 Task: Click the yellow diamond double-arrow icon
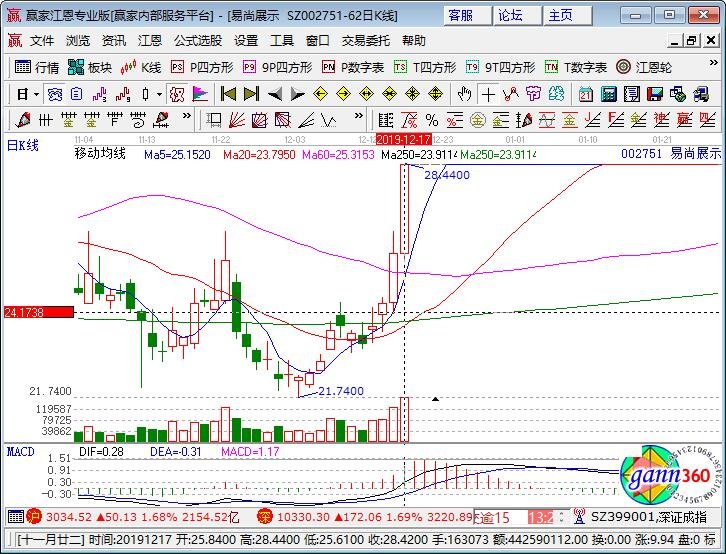pyautogui.click(x=366, y=94)
